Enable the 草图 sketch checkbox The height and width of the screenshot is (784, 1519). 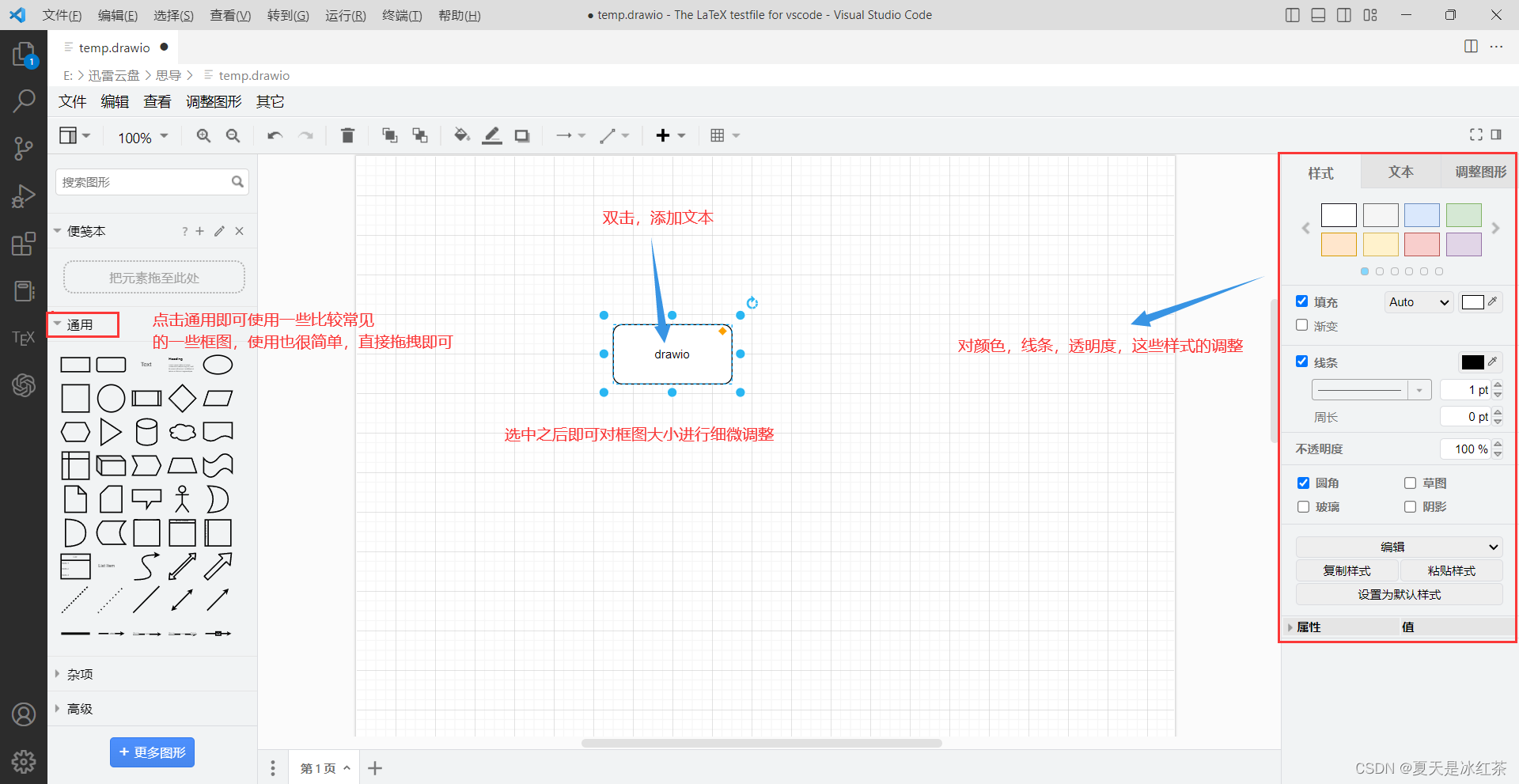(x=1410, y=483)
